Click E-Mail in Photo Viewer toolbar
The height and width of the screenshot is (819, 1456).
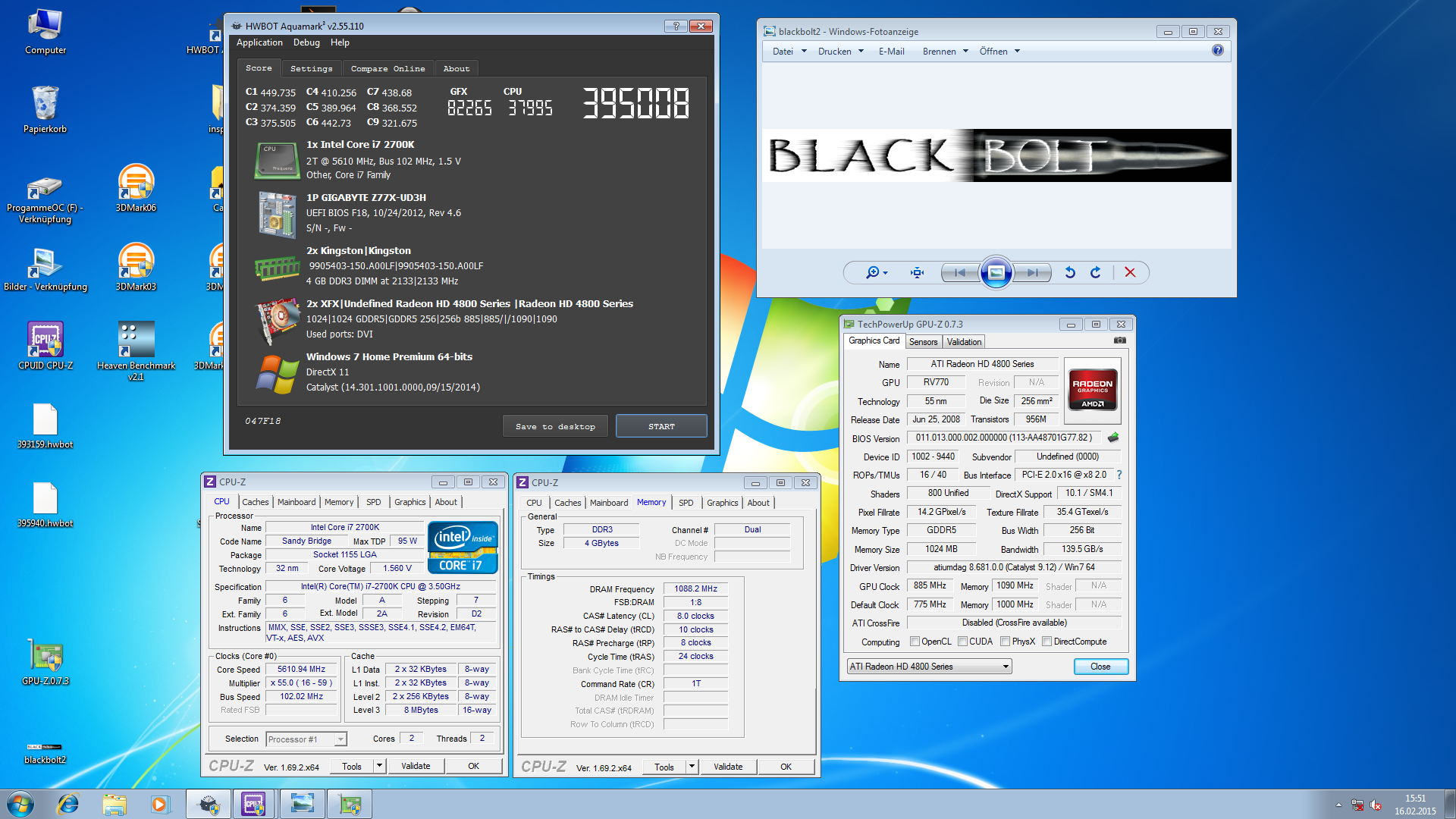click(x=891, y=52)
